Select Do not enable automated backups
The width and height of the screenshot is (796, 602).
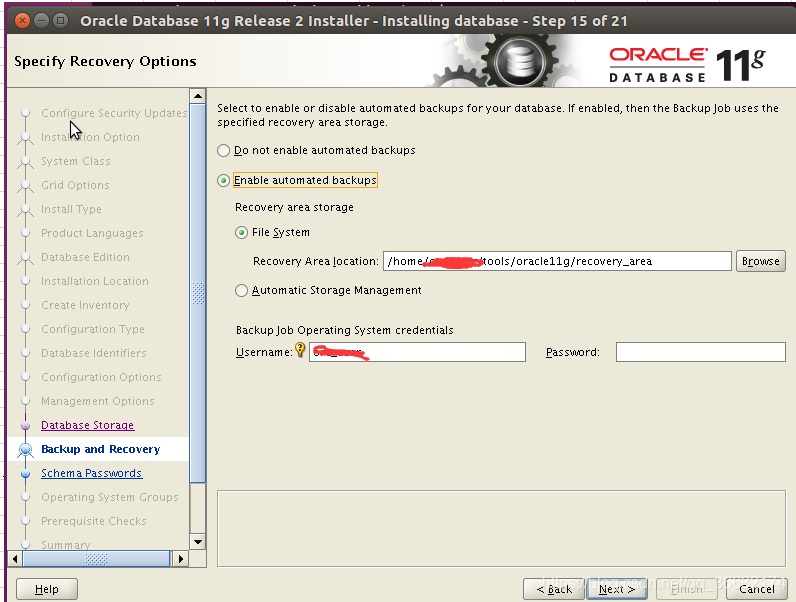pos(223,150)
